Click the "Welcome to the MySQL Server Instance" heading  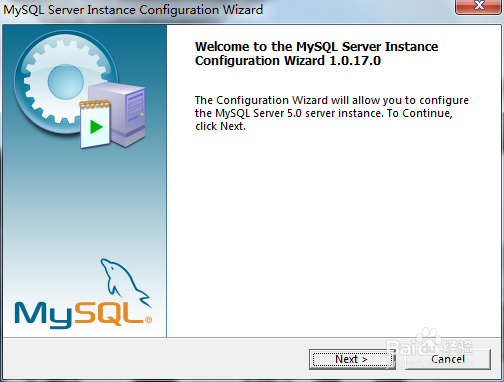(x=316, y=54)
